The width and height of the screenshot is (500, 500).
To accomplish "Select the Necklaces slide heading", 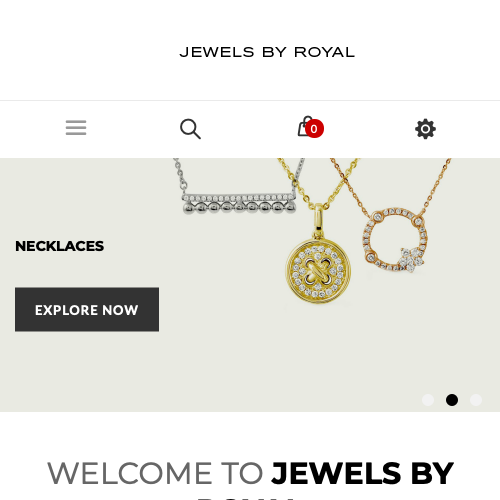I will pyautogui.click(x=60, y=246).
